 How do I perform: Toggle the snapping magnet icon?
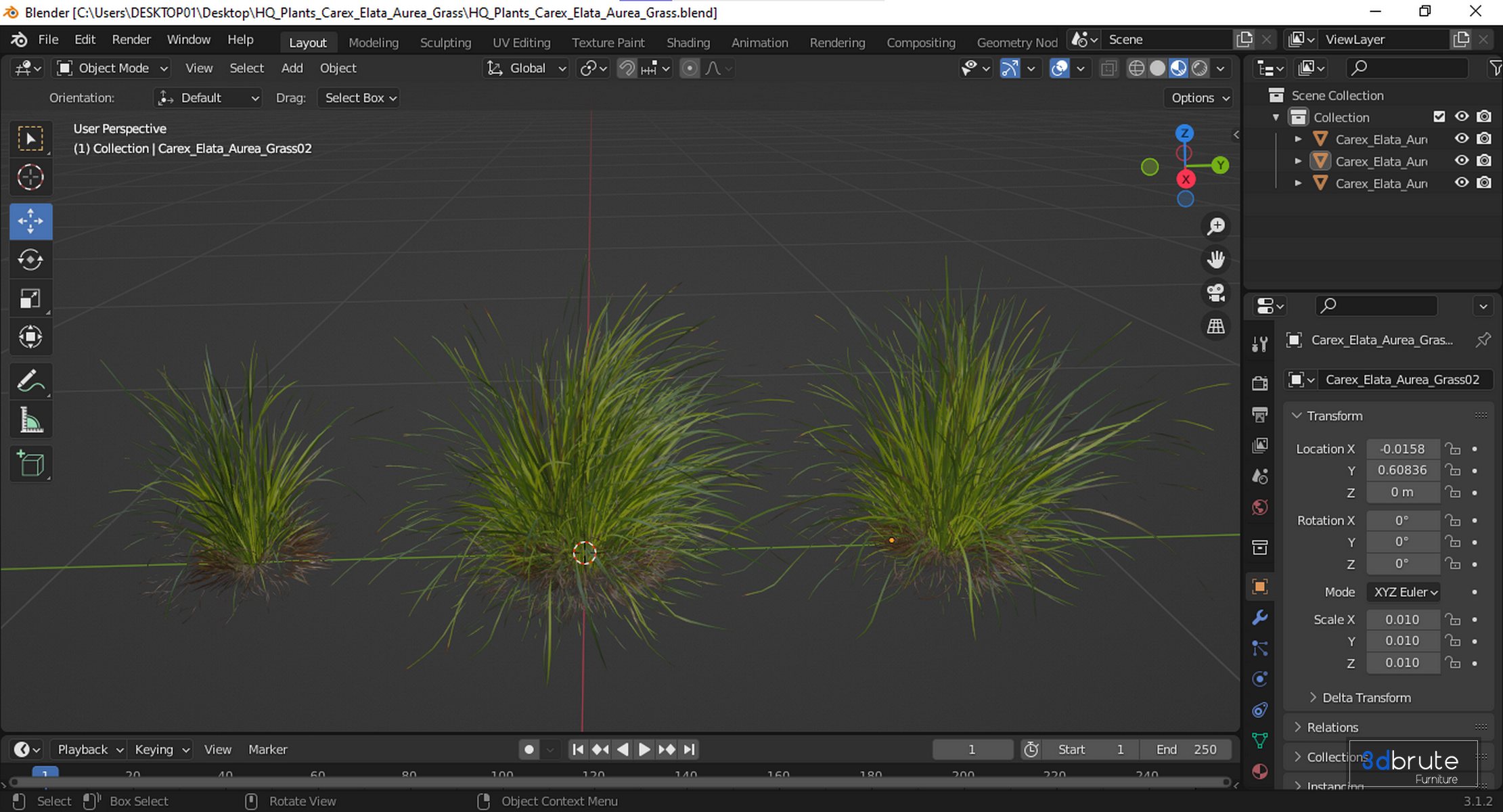[x=627, y=68]
